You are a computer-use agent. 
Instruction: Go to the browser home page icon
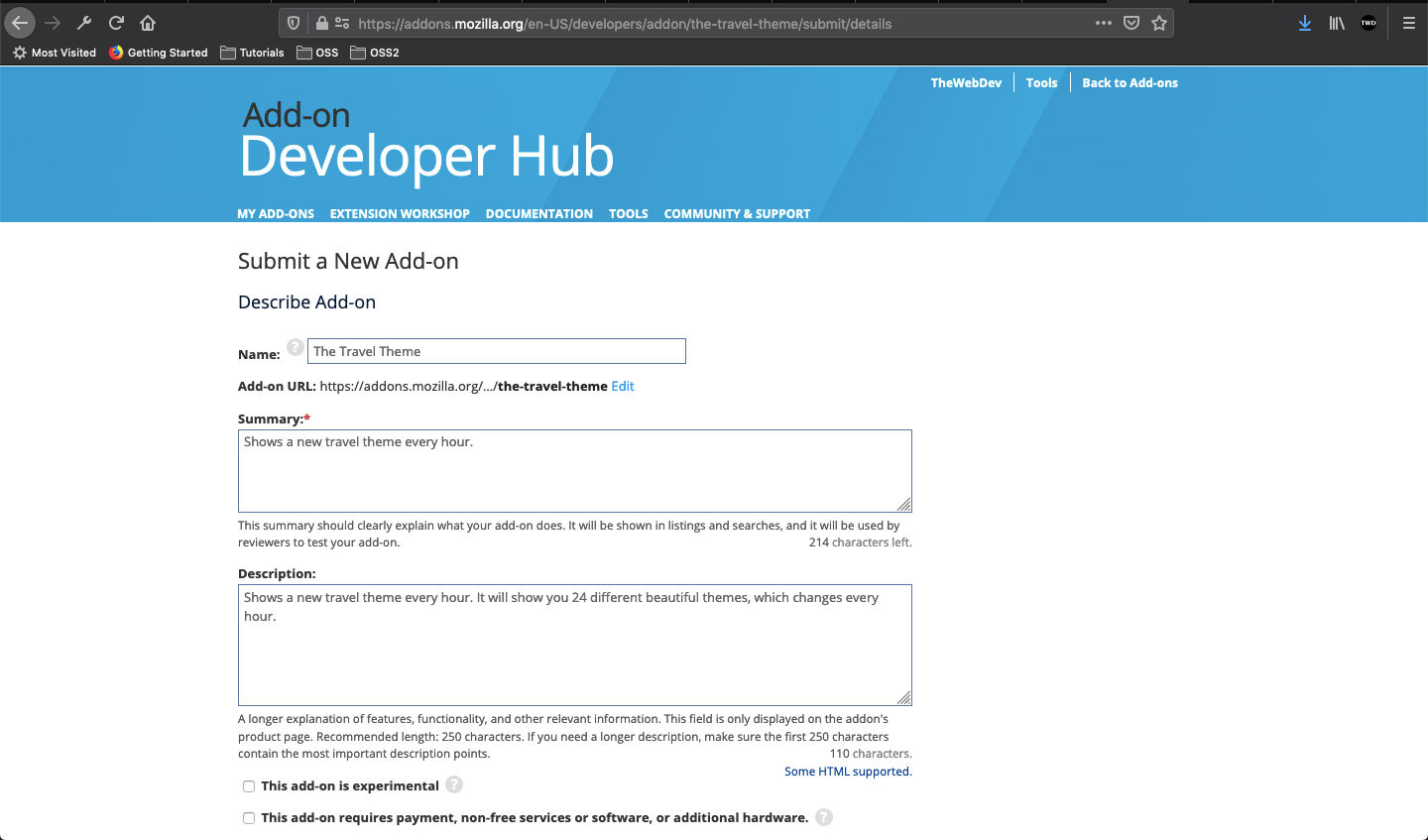coord(148,23)
